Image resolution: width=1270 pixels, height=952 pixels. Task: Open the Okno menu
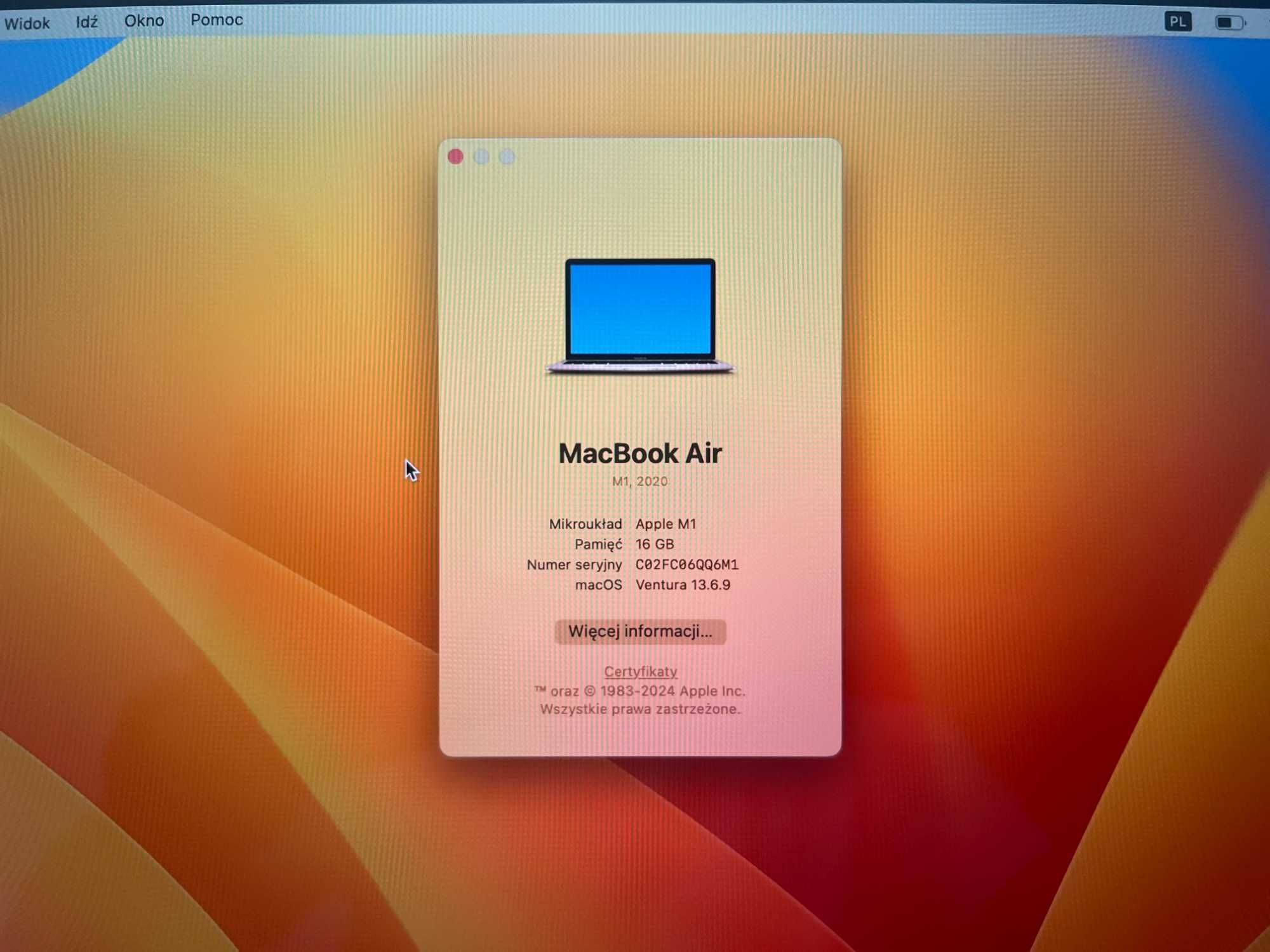pyautogui.click(x=144, y=21)
